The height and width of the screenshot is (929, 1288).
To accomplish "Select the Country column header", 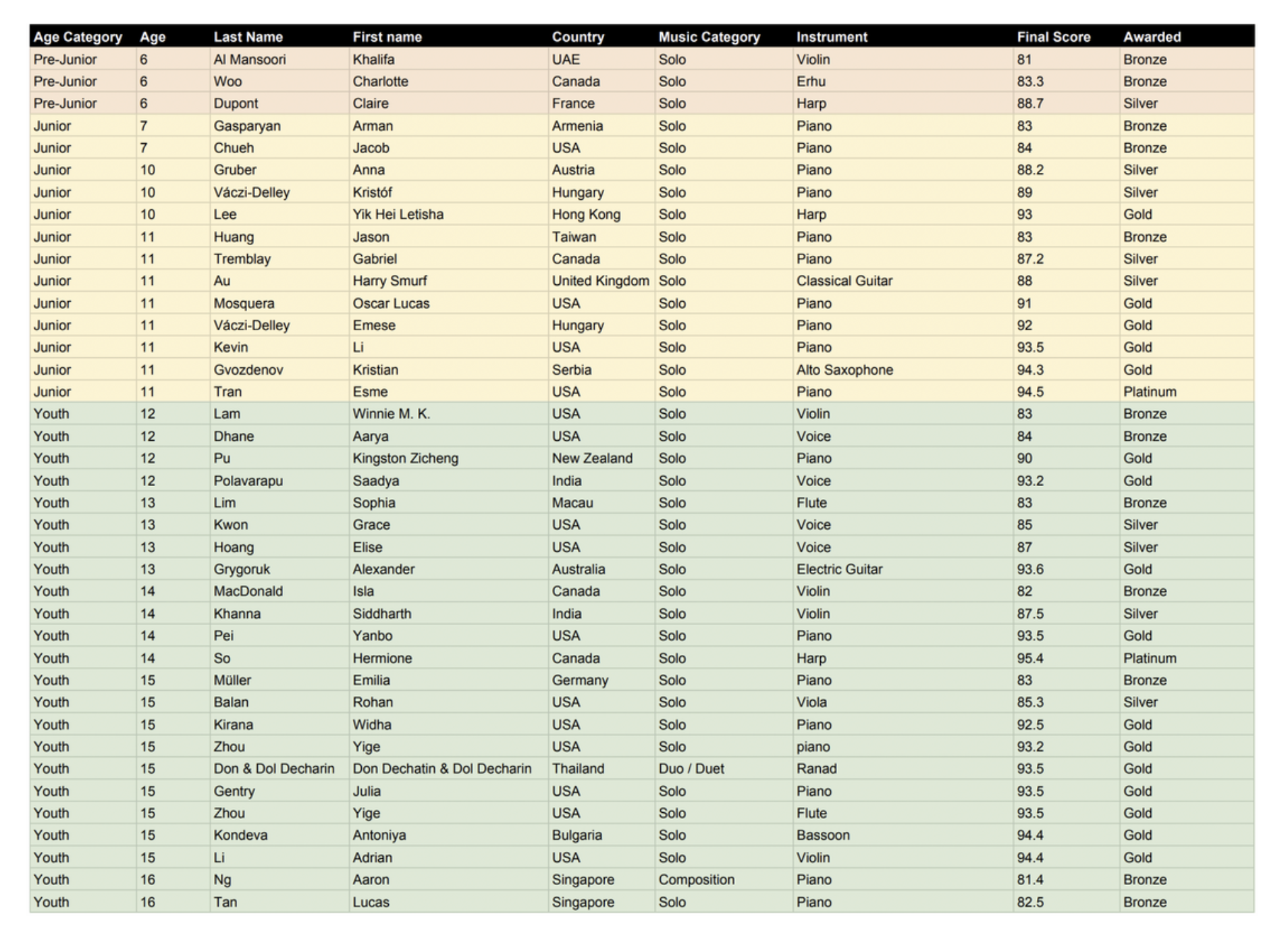I will (578, 37).
